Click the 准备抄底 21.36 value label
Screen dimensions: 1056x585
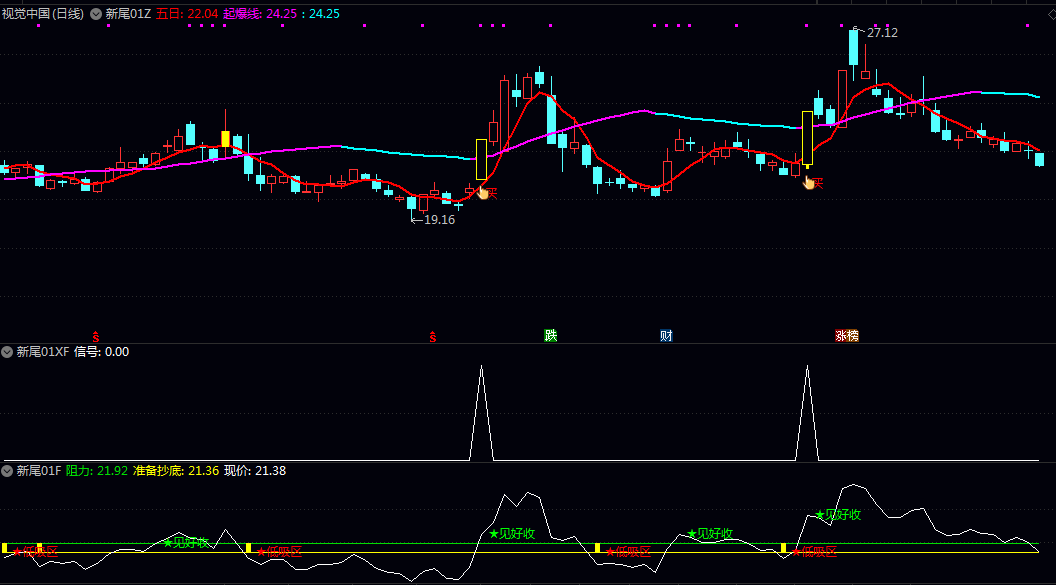pyautogui.click(x=175, y=471)
